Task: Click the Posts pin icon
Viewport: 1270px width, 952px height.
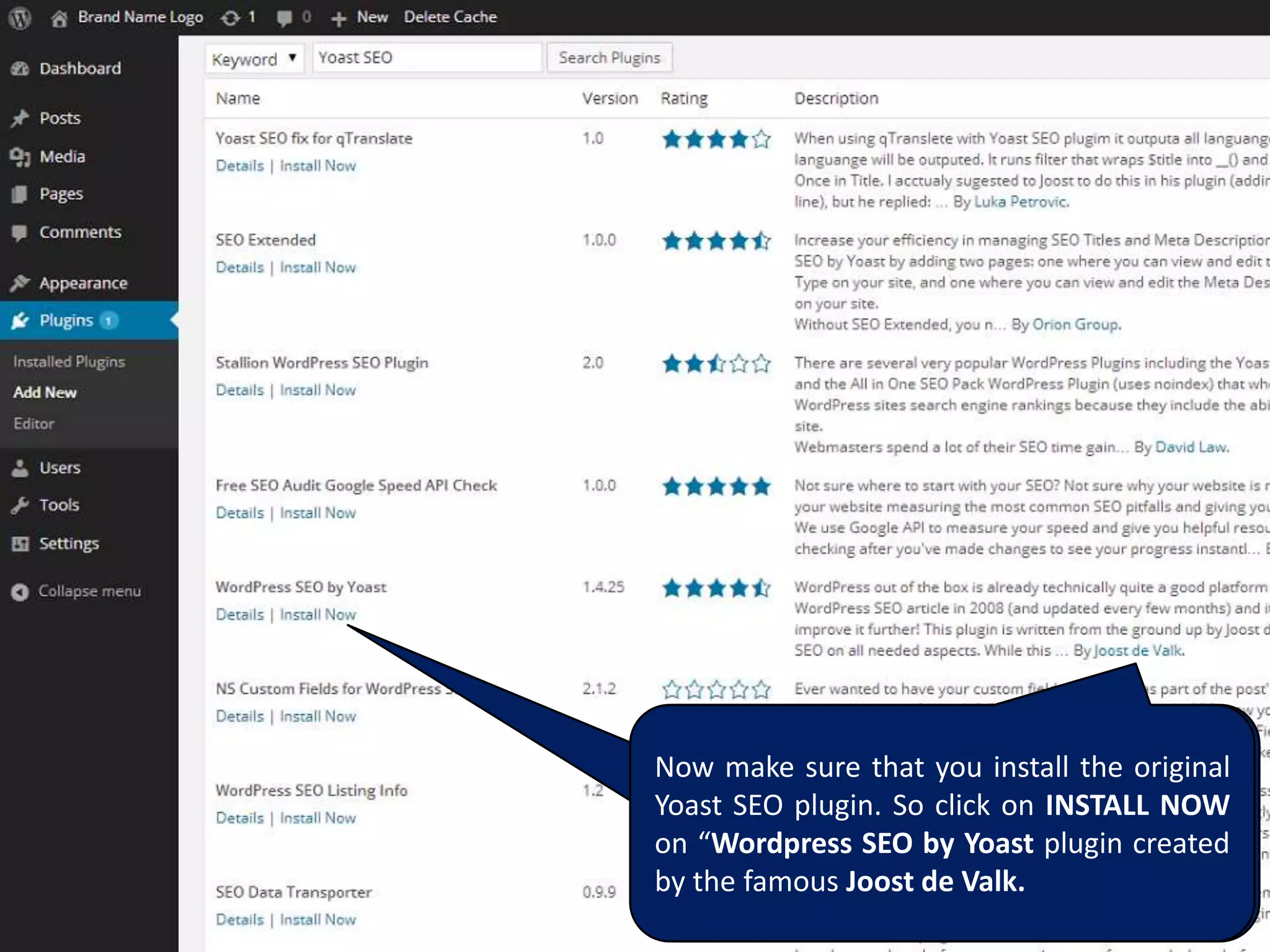Action: (20, 118)
